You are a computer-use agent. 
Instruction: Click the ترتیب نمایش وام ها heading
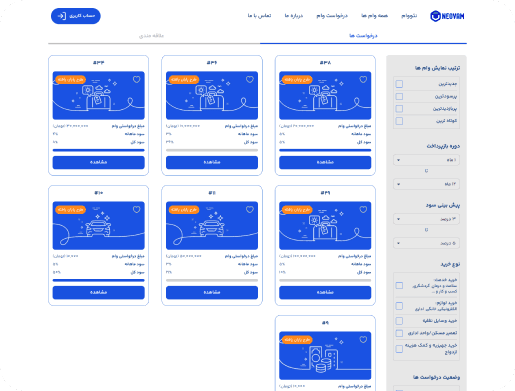coord(437,68)
